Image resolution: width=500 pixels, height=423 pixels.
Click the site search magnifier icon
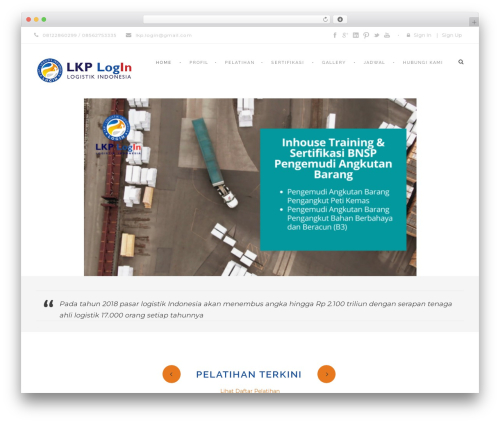[x=461, y=62]
